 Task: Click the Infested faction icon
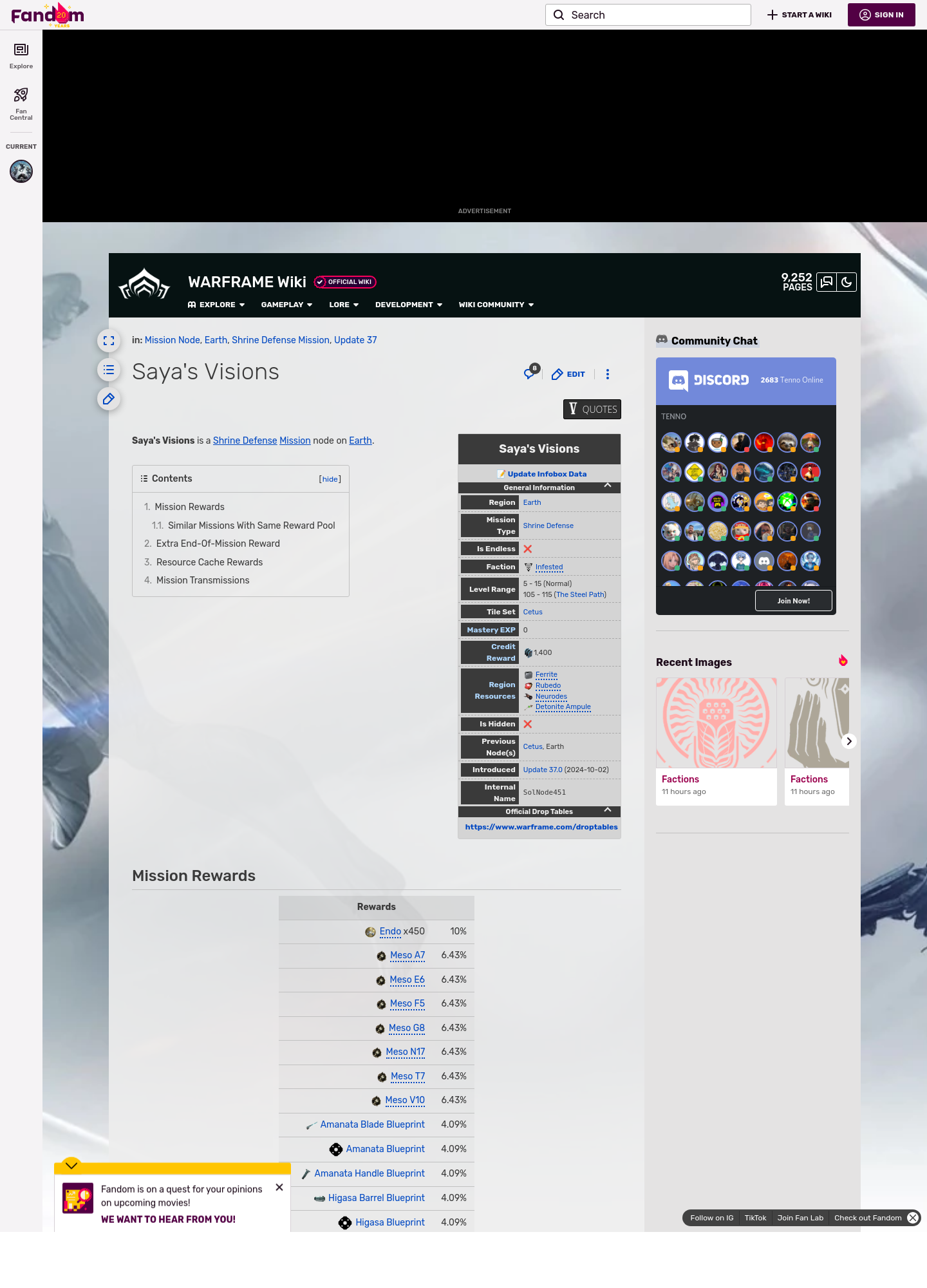529,567
